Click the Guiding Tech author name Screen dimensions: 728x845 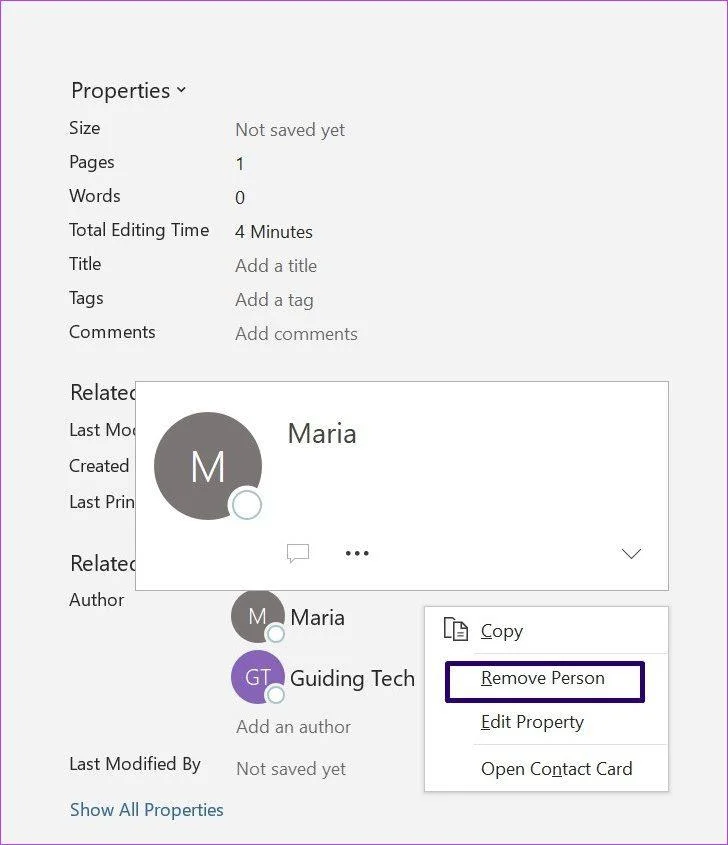pos(352,678)
